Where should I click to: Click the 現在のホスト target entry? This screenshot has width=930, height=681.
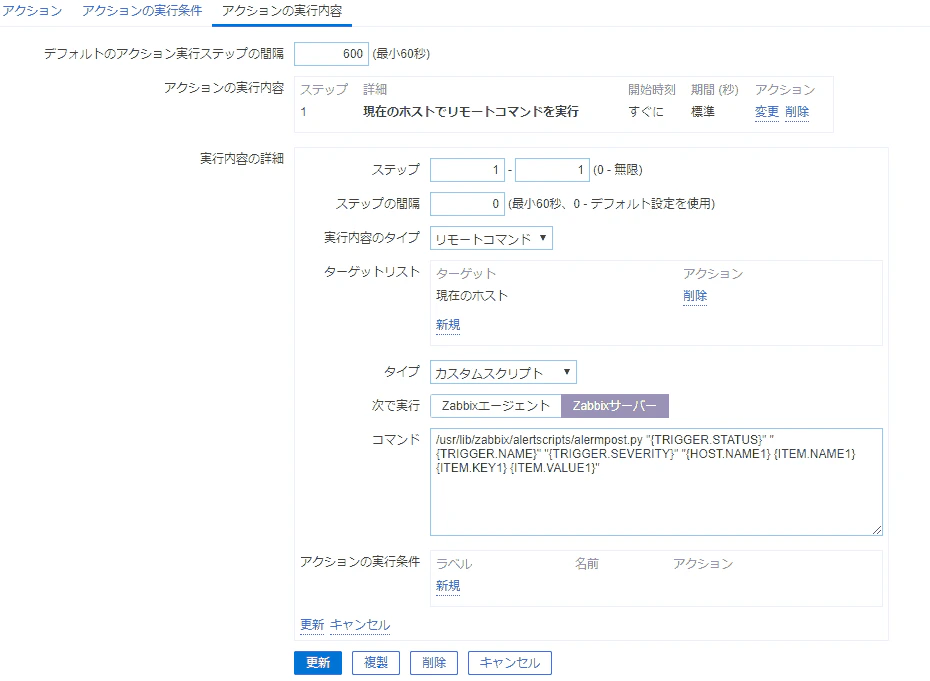tap(472, 295)
